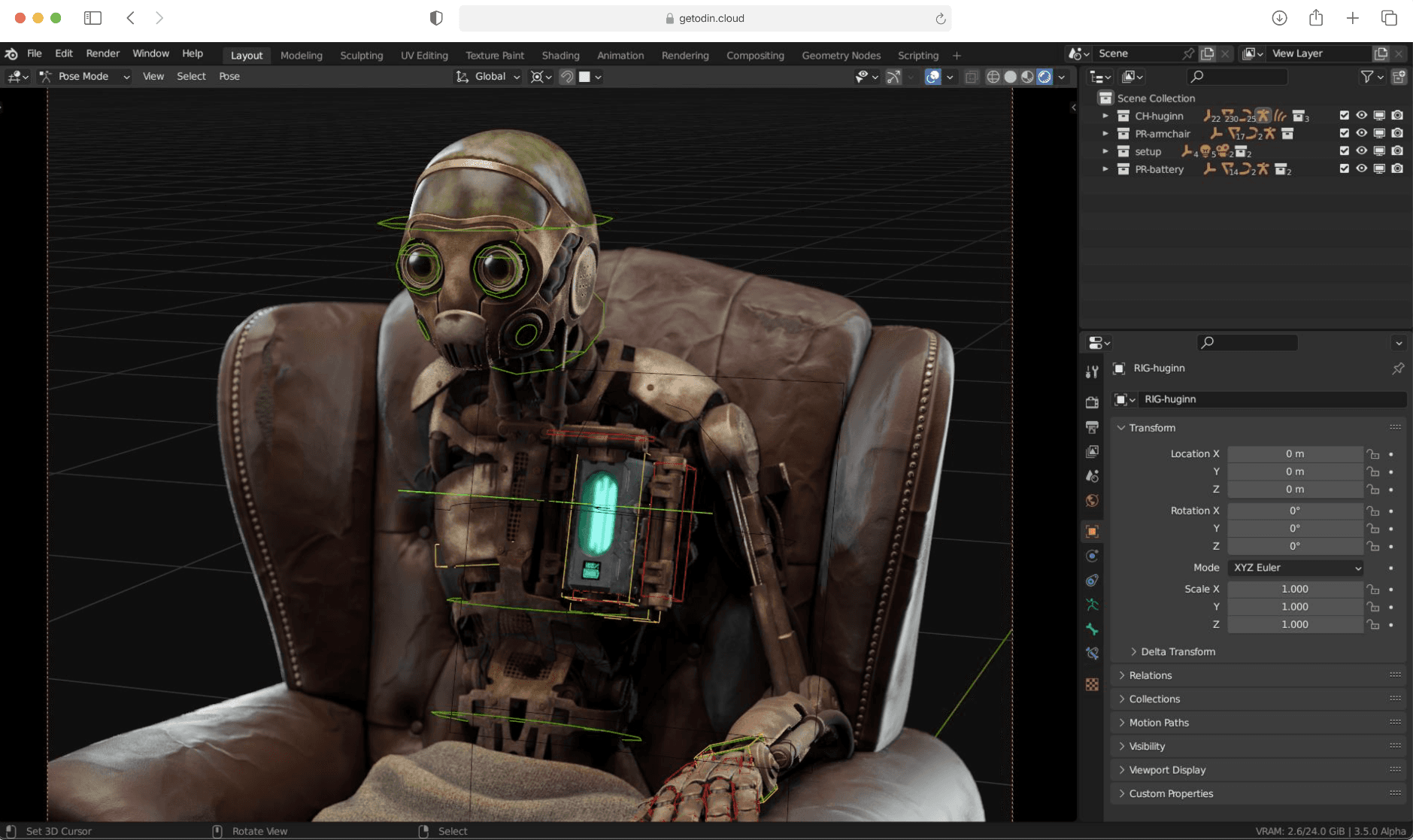Open the Pose menu in the viewport header

[229, 76]
